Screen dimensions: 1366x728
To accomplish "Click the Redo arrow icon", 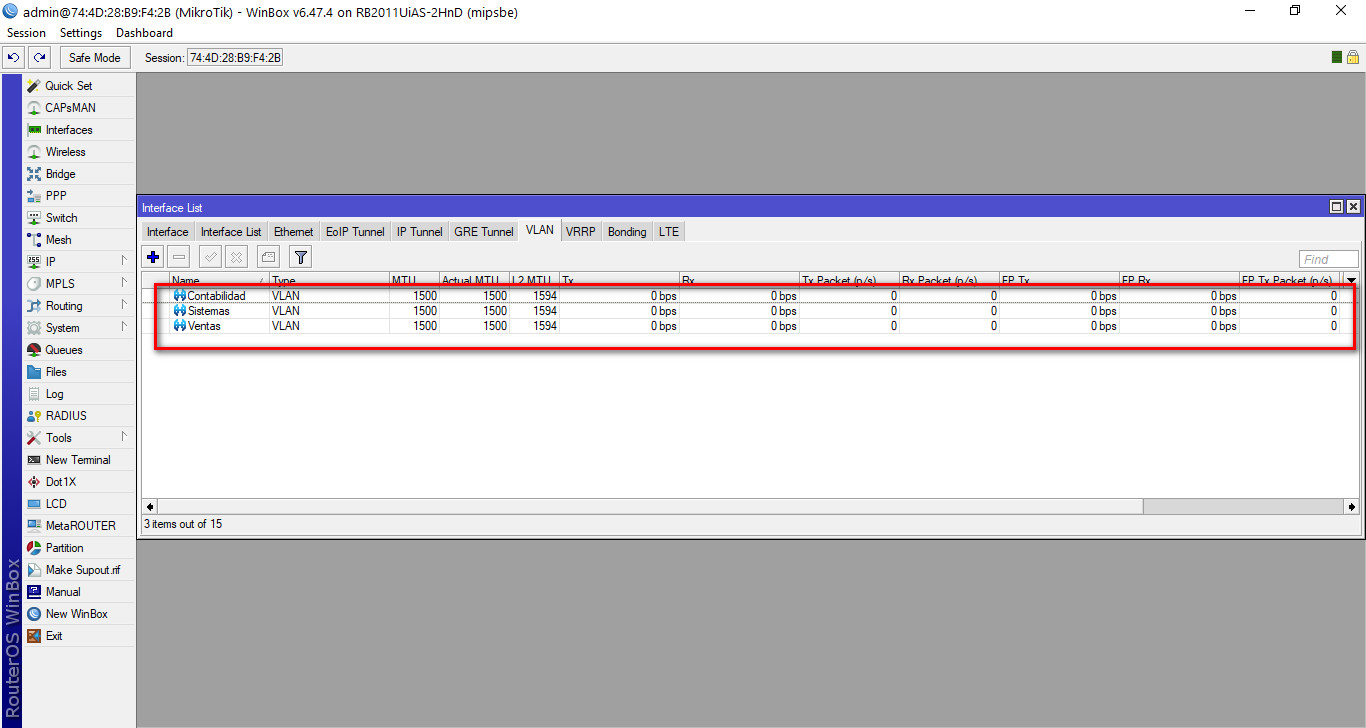I will [x=39, y=58].
